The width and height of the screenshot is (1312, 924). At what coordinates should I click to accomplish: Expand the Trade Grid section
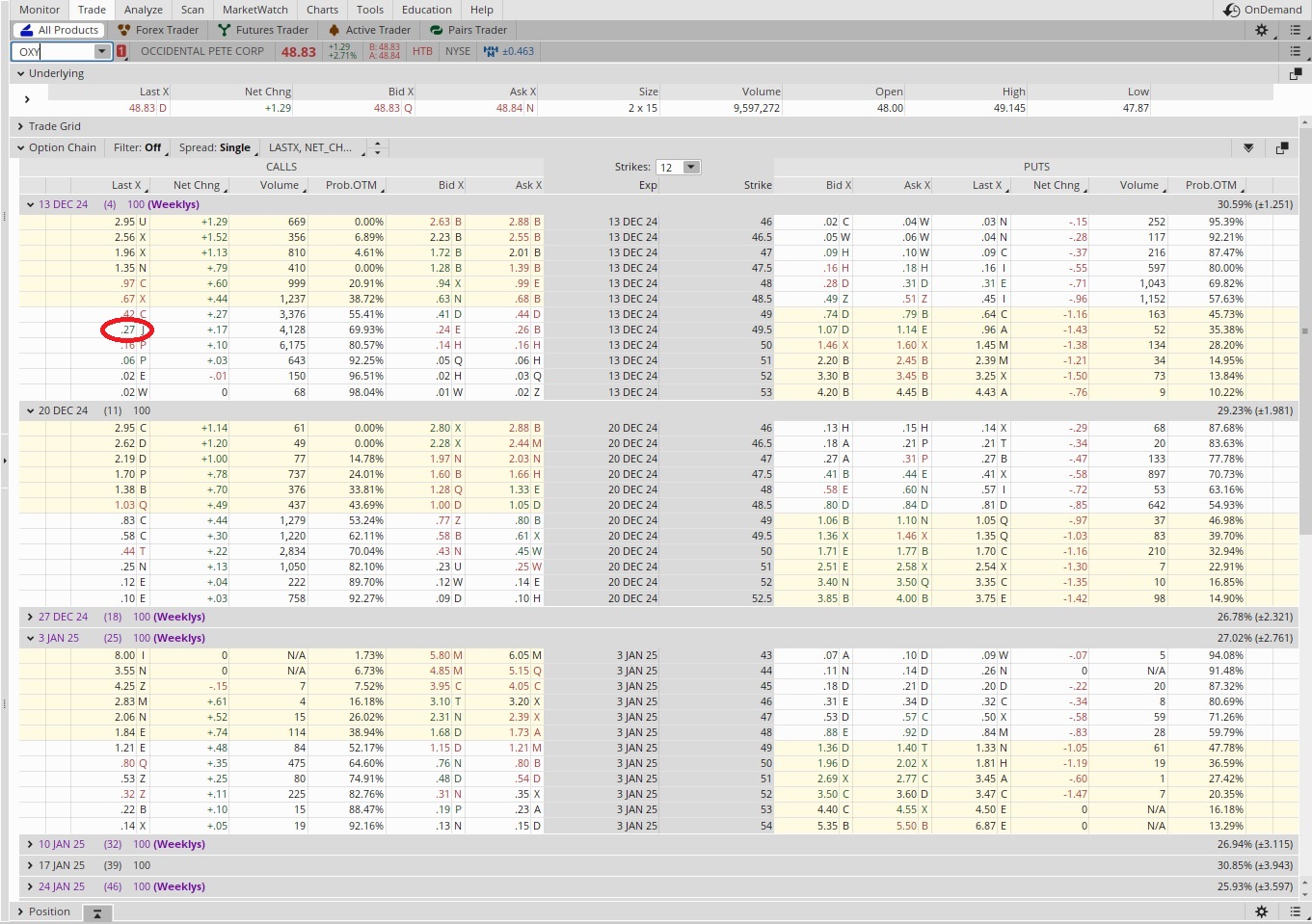[20, 126]
